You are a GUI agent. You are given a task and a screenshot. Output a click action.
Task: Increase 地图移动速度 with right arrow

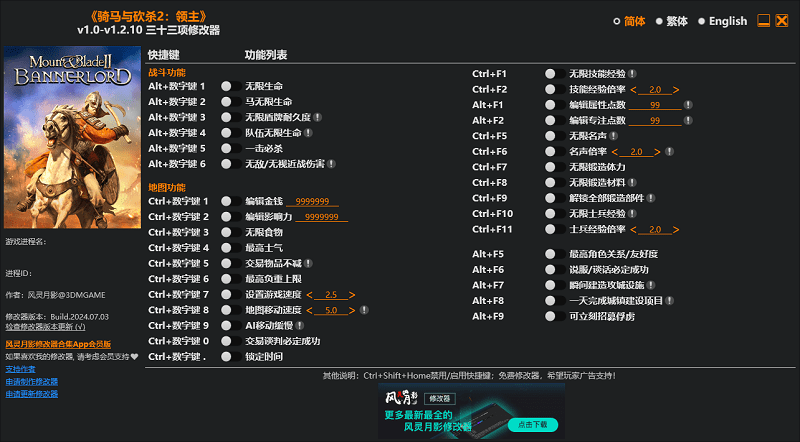[x=352, y=310]
